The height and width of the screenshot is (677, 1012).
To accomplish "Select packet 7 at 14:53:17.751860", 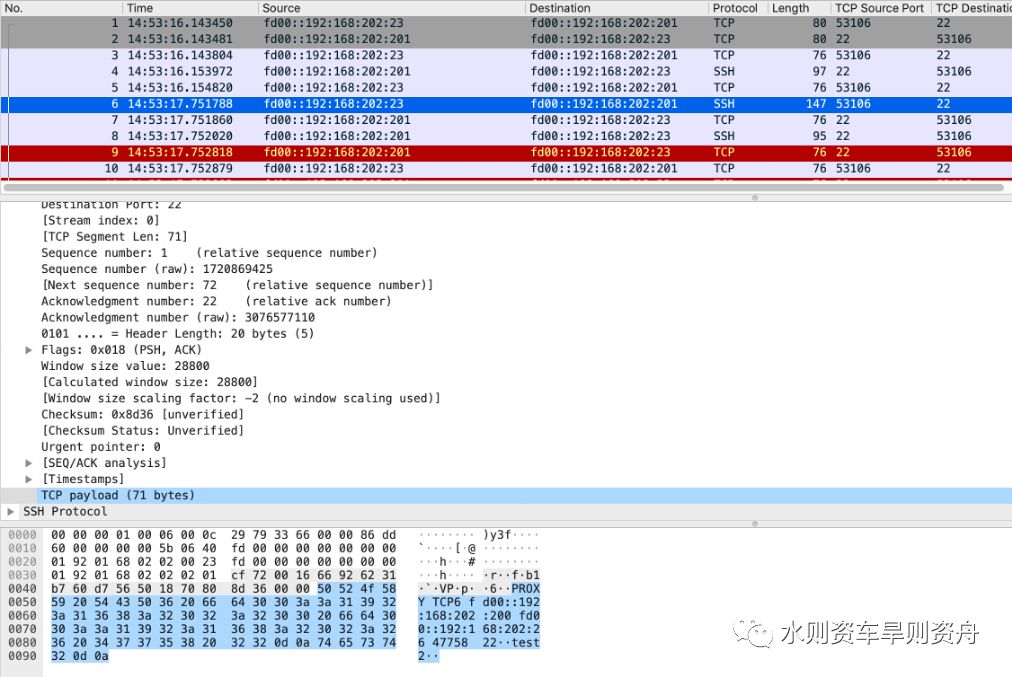I will (x=506, y=119).
